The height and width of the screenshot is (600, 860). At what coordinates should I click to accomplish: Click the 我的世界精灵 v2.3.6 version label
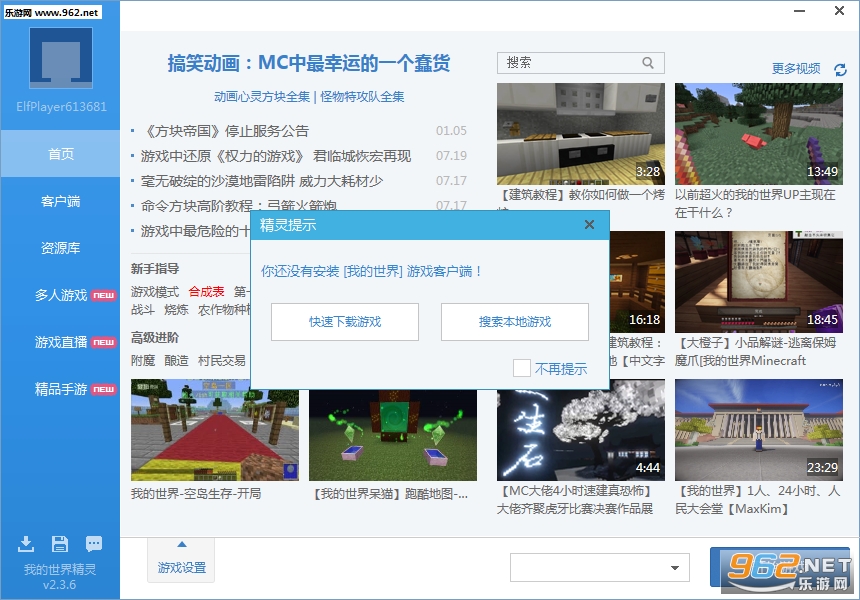coord(60,576)
